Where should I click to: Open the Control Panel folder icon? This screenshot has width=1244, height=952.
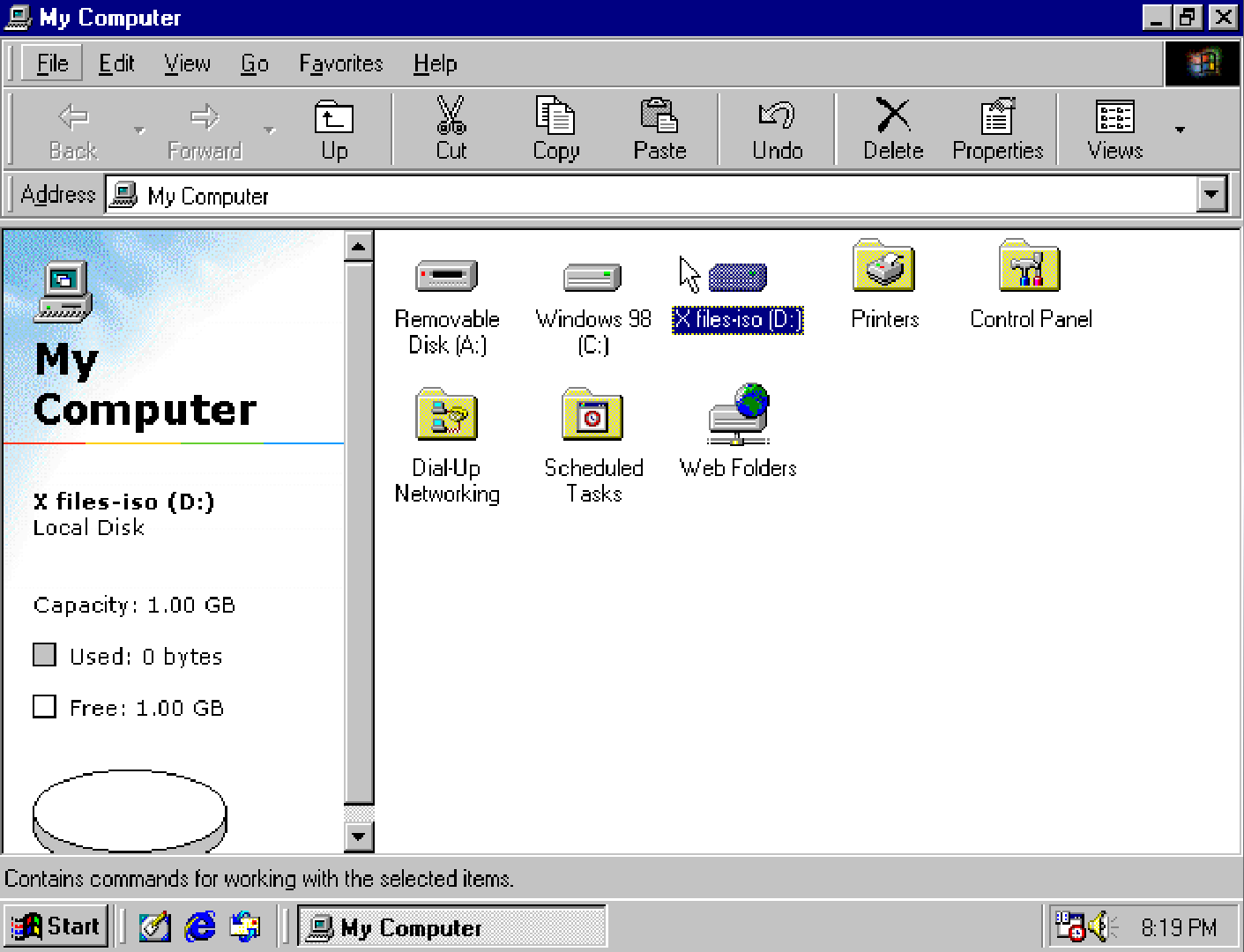(x=1030, y=266)
